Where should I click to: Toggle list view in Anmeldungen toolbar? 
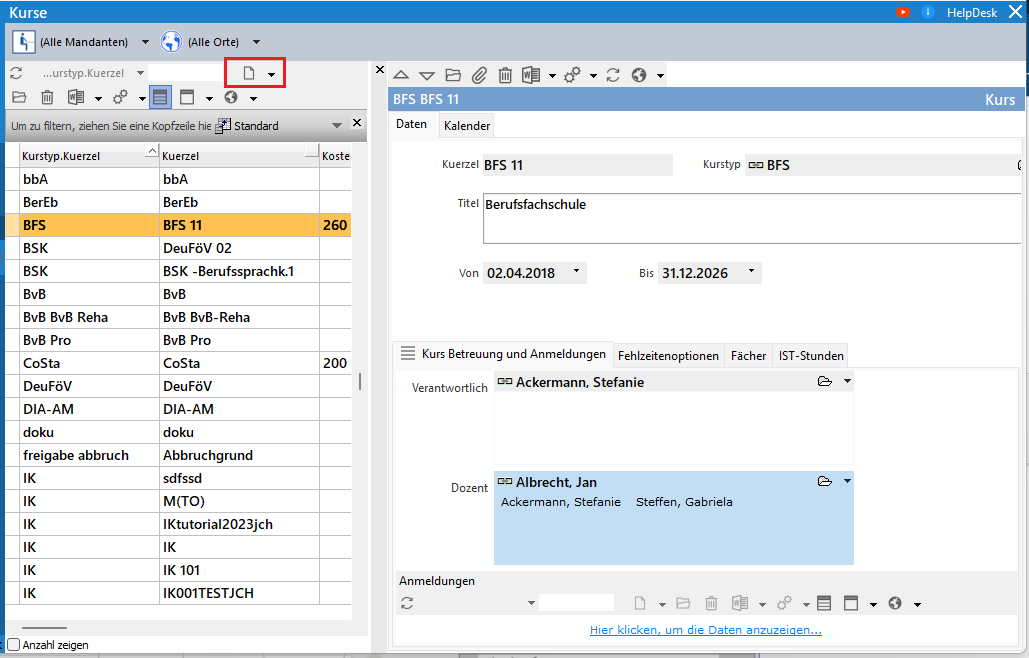824,603
